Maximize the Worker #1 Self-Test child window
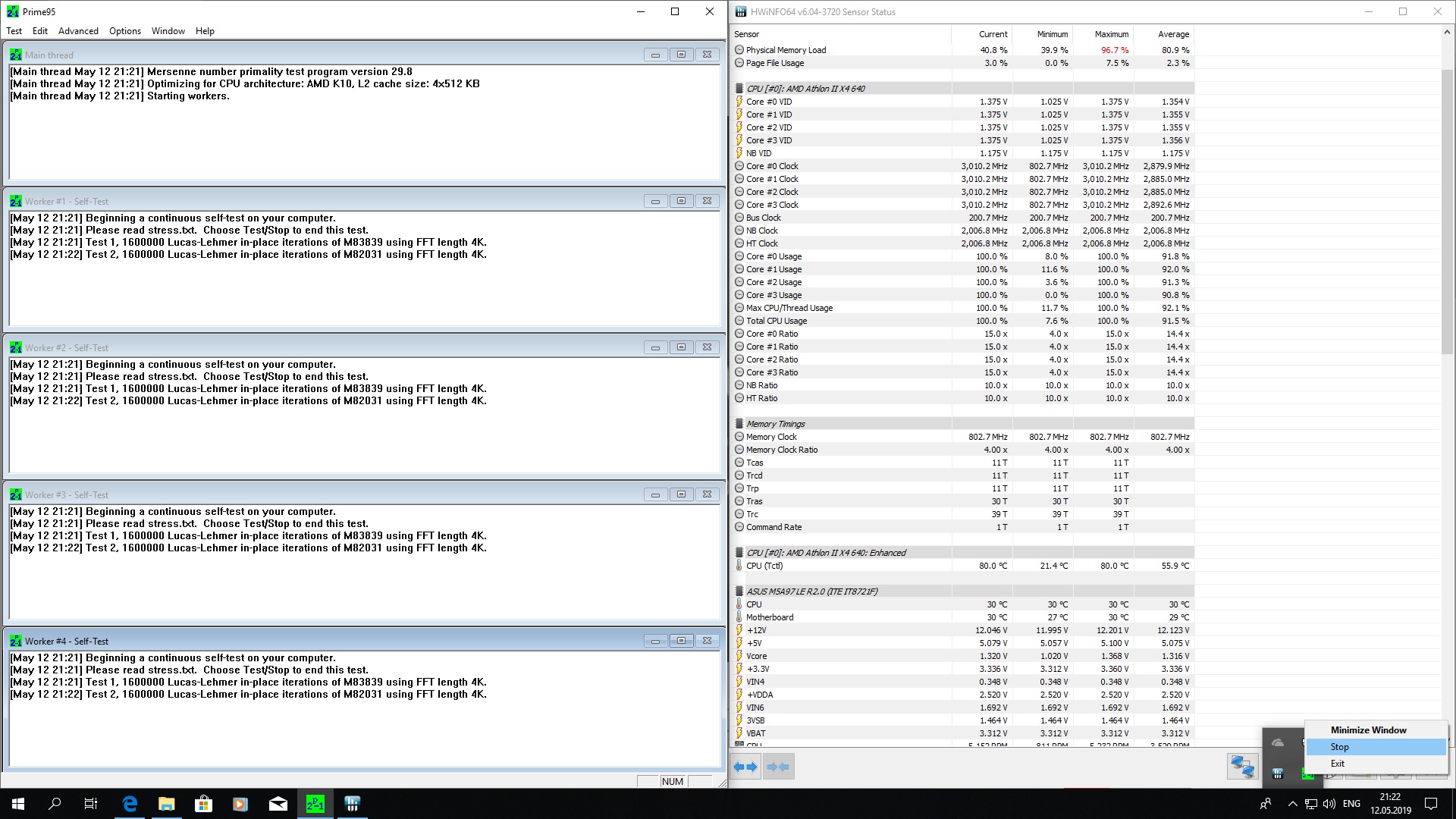 [681, 201]
